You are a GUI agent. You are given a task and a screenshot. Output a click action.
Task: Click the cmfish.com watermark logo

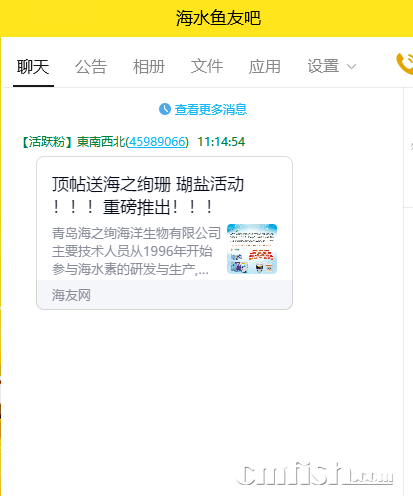(314, 474)
